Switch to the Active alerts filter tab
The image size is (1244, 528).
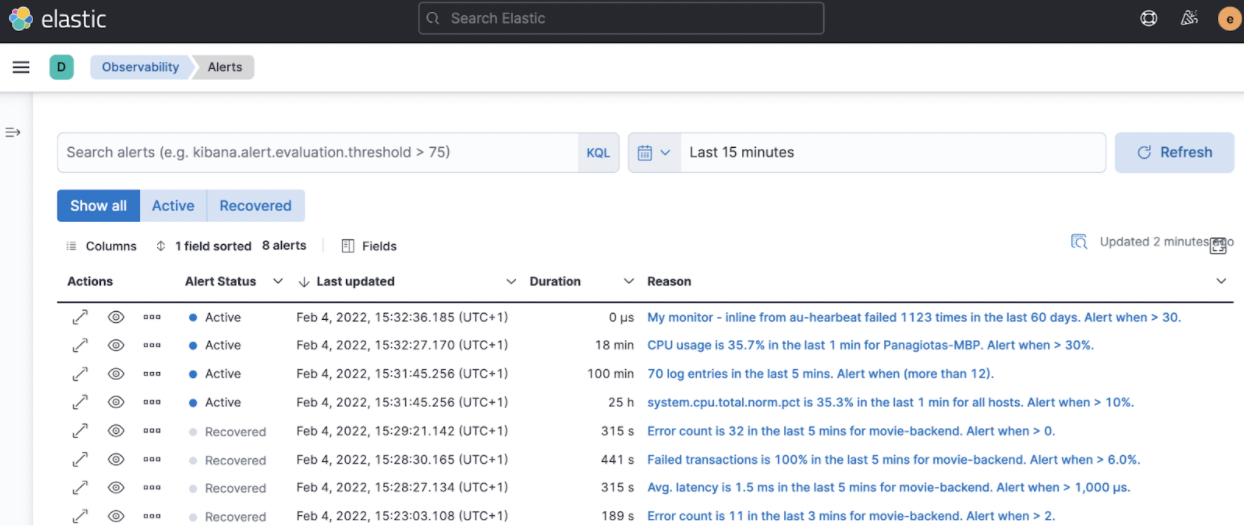[173, 206]
